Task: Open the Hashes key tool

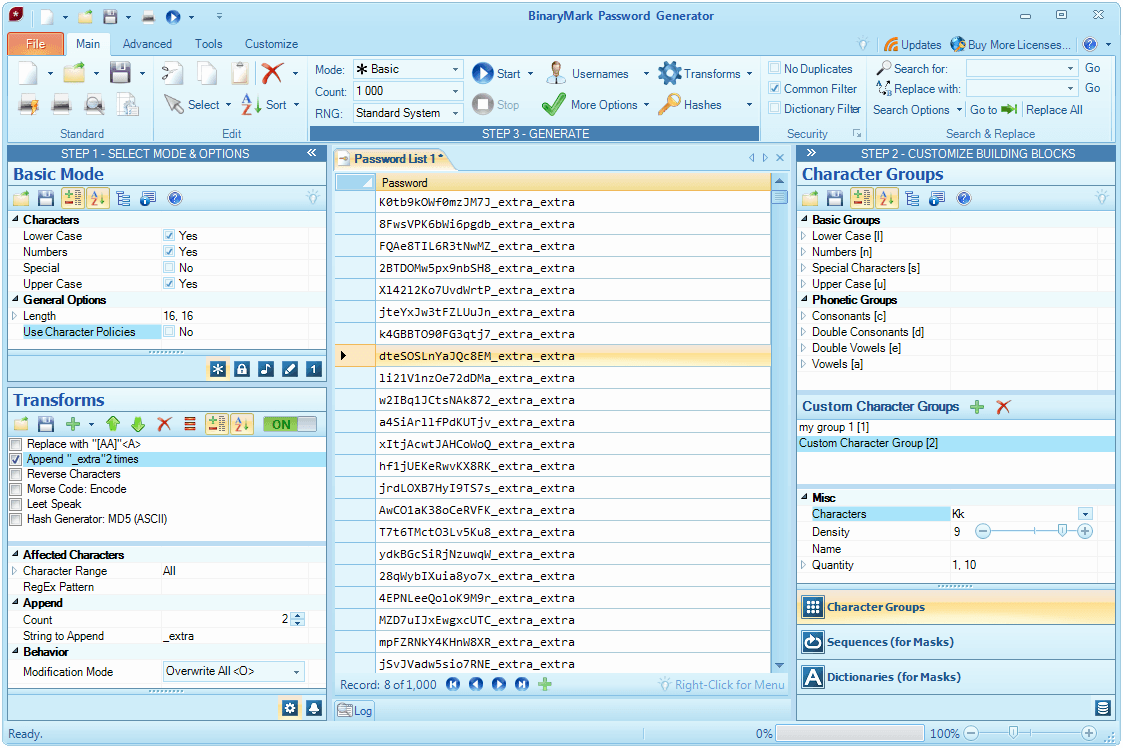Action: [690, 105]
